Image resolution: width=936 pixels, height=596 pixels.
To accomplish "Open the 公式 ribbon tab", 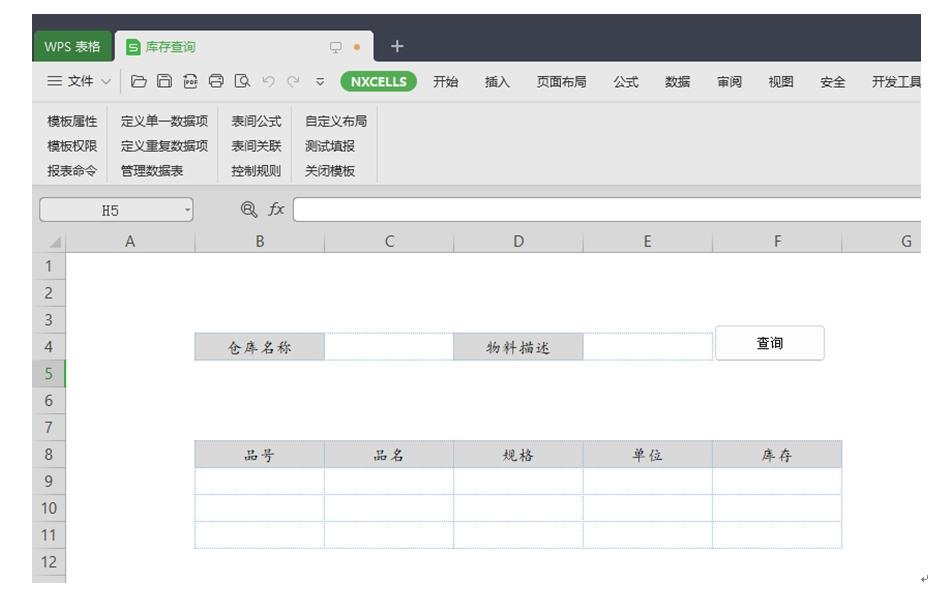I will (x=626, y=82).
